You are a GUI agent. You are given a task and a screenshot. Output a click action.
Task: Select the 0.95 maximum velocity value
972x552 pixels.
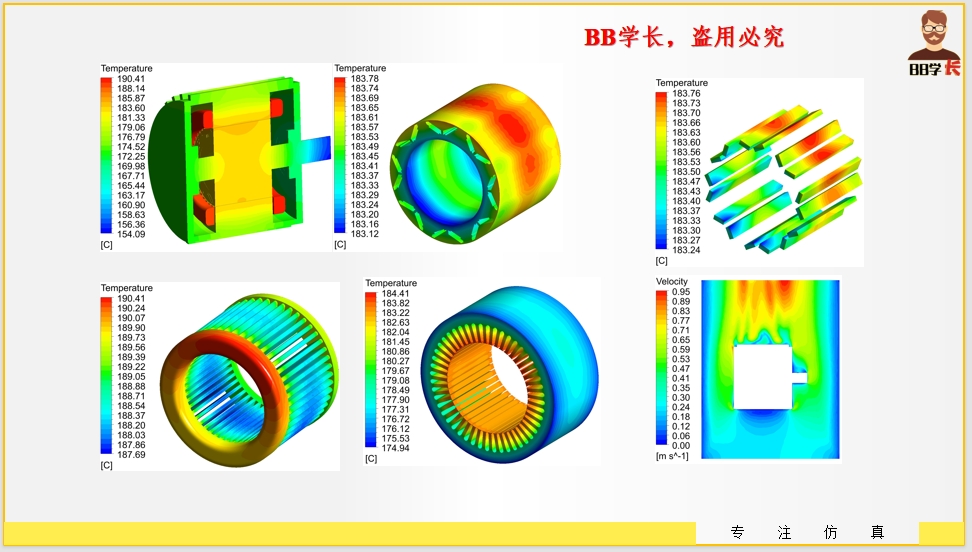(681, 292)
